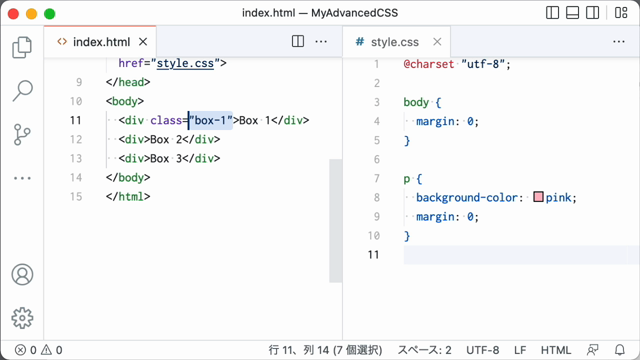The height and width of the screenshot is (360, 640).
Task: Open the notifications bell
Action: click(x=620, y=350)
